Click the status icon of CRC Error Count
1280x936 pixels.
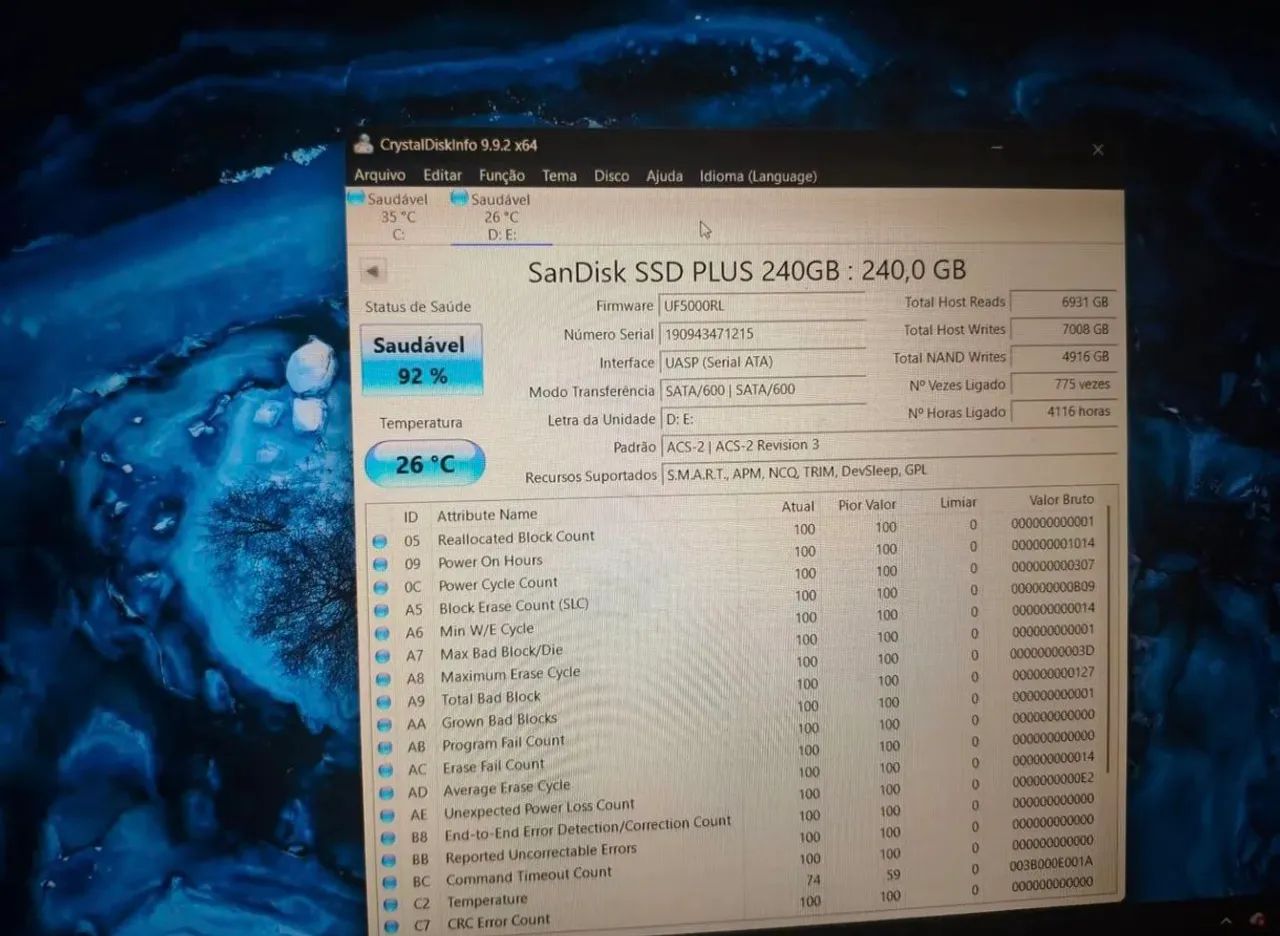(391, 925)
